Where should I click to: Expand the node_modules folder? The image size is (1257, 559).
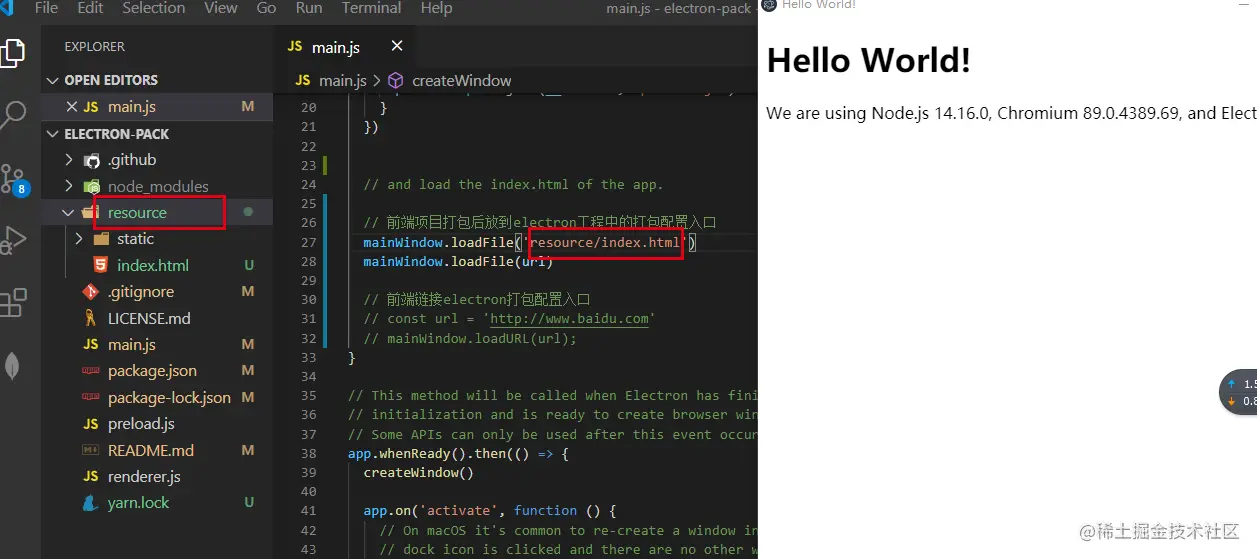(69, 186)
